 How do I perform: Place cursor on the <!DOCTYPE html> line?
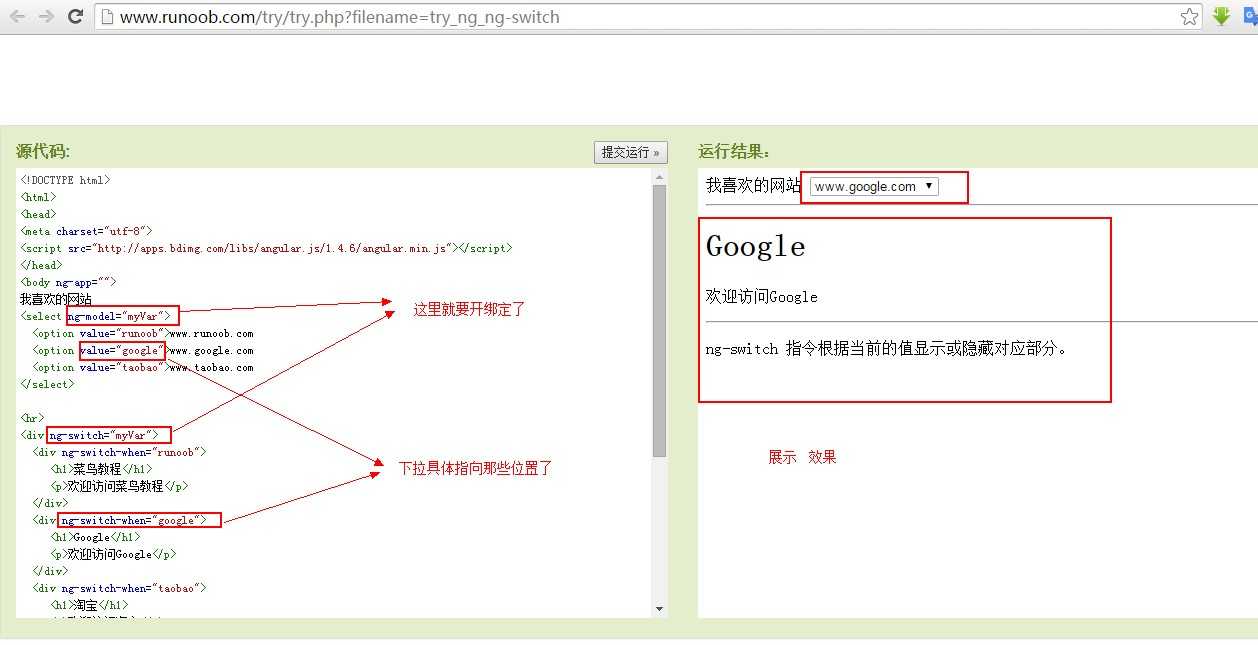pyautogui.click(x=65, y=180)
